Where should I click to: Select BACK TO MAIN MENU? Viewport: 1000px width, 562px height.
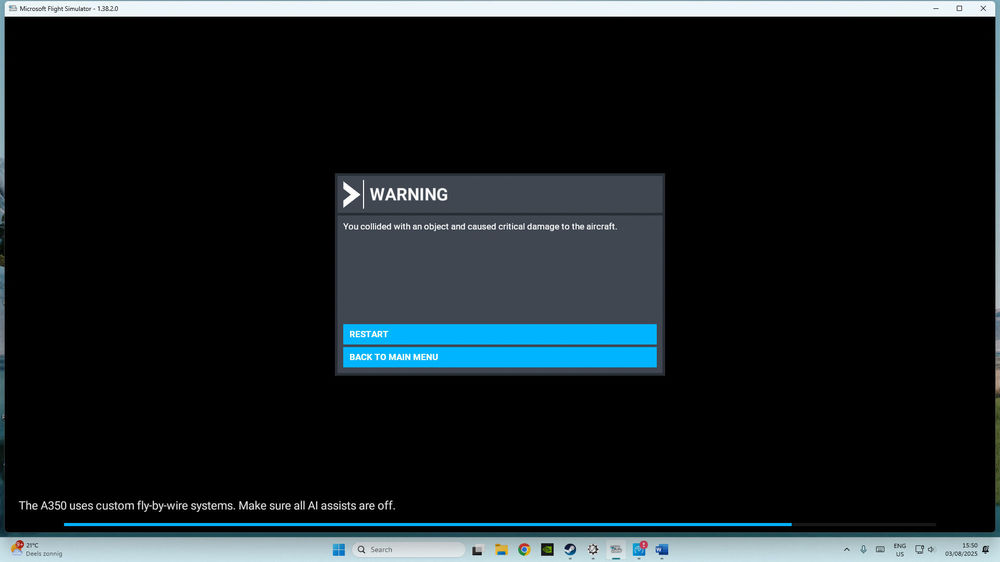tap(499, 357)
